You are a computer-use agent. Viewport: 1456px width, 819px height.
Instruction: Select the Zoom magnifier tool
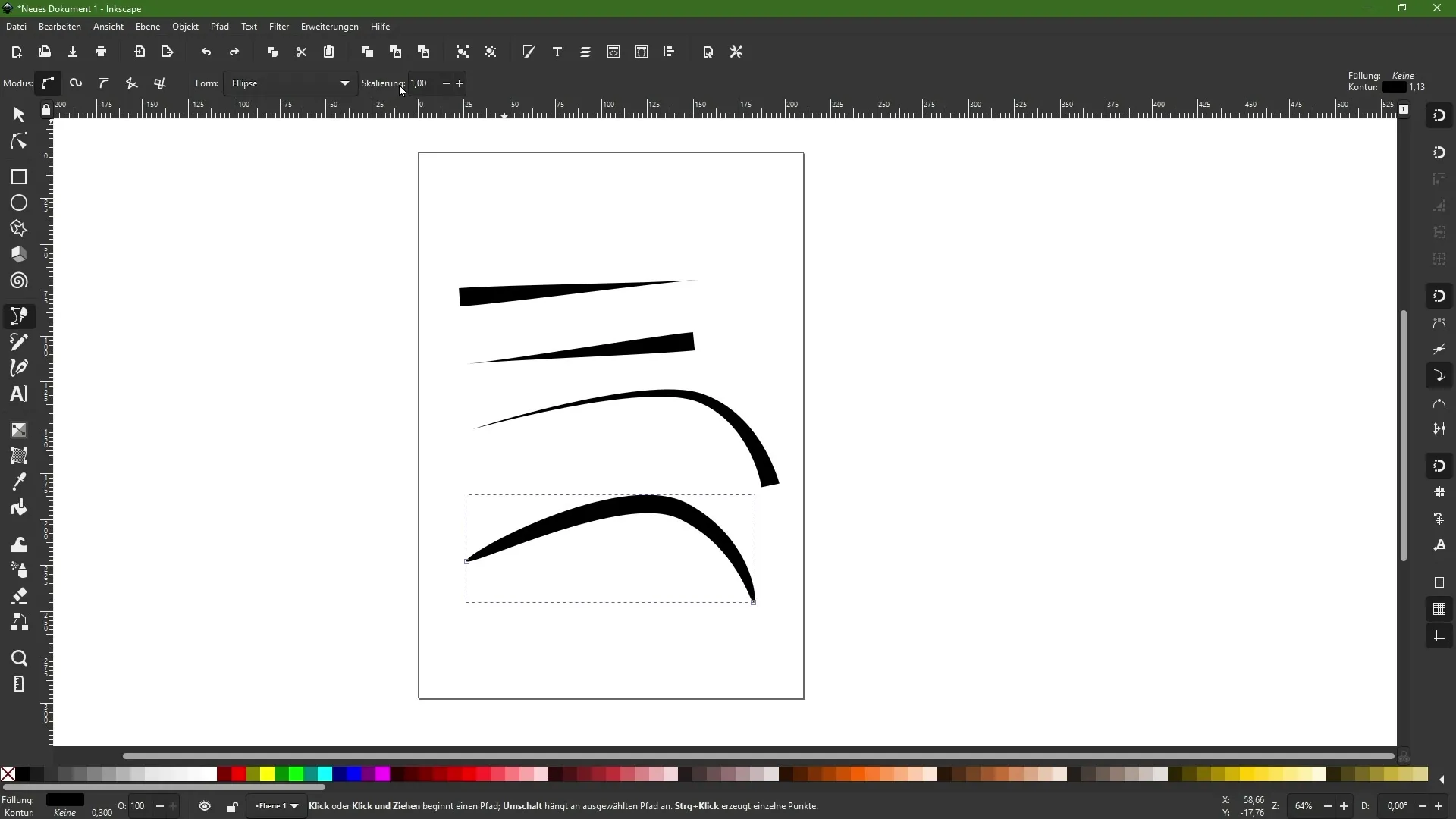point(19,658)
